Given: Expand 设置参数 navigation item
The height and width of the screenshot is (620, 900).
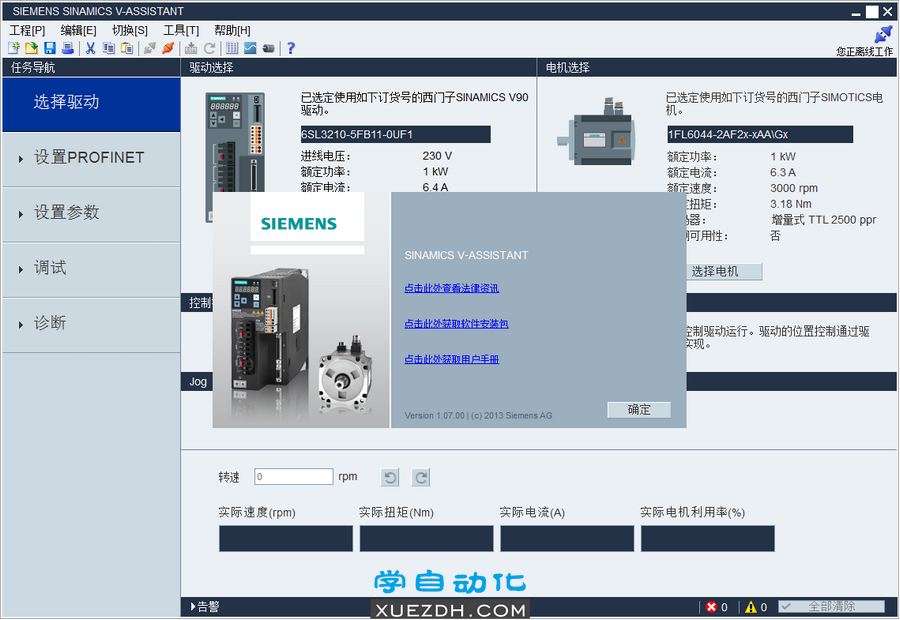Looking at the screenshot, I should point(91,214).
